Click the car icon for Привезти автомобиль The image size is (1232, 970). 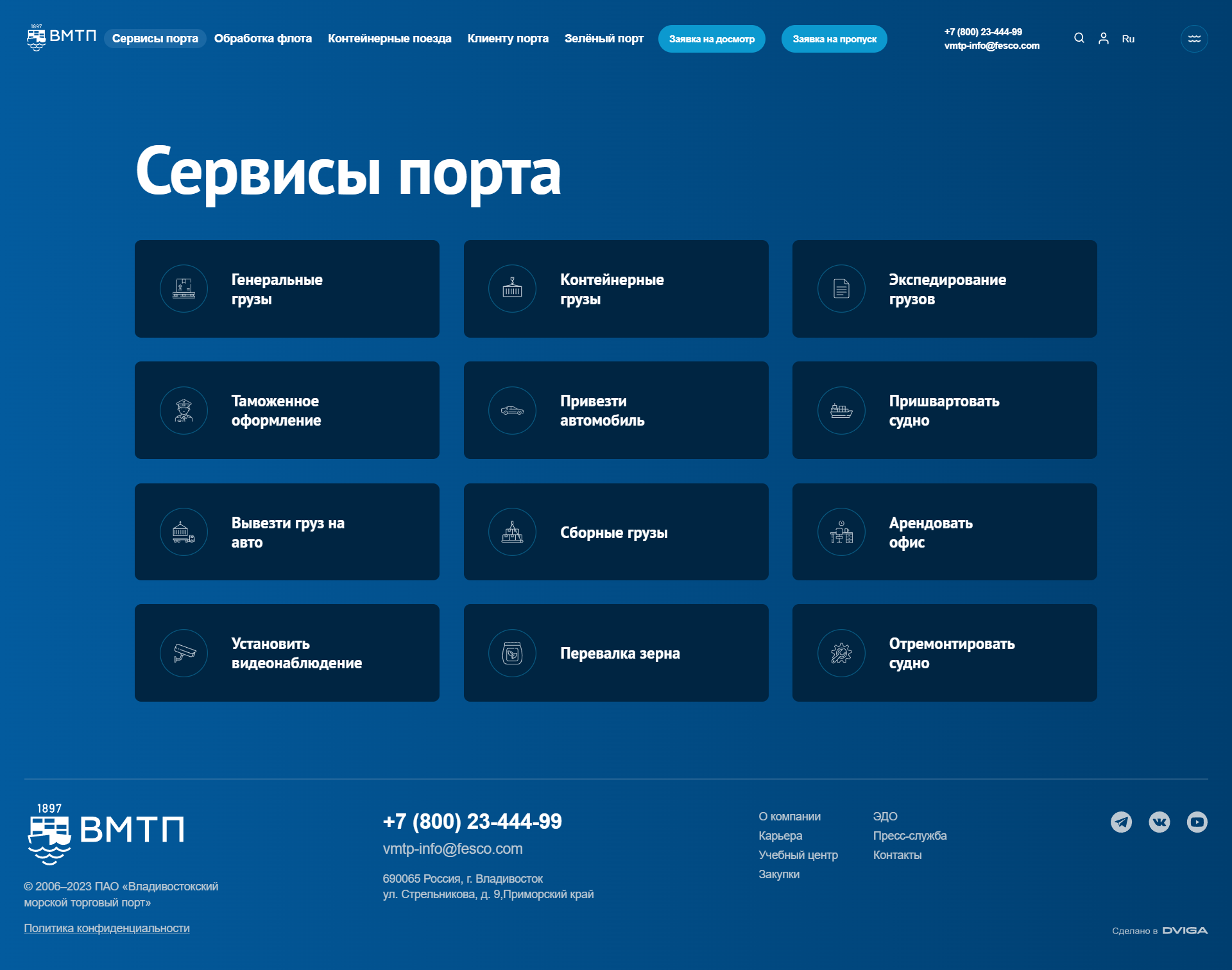tap(512, 410)
